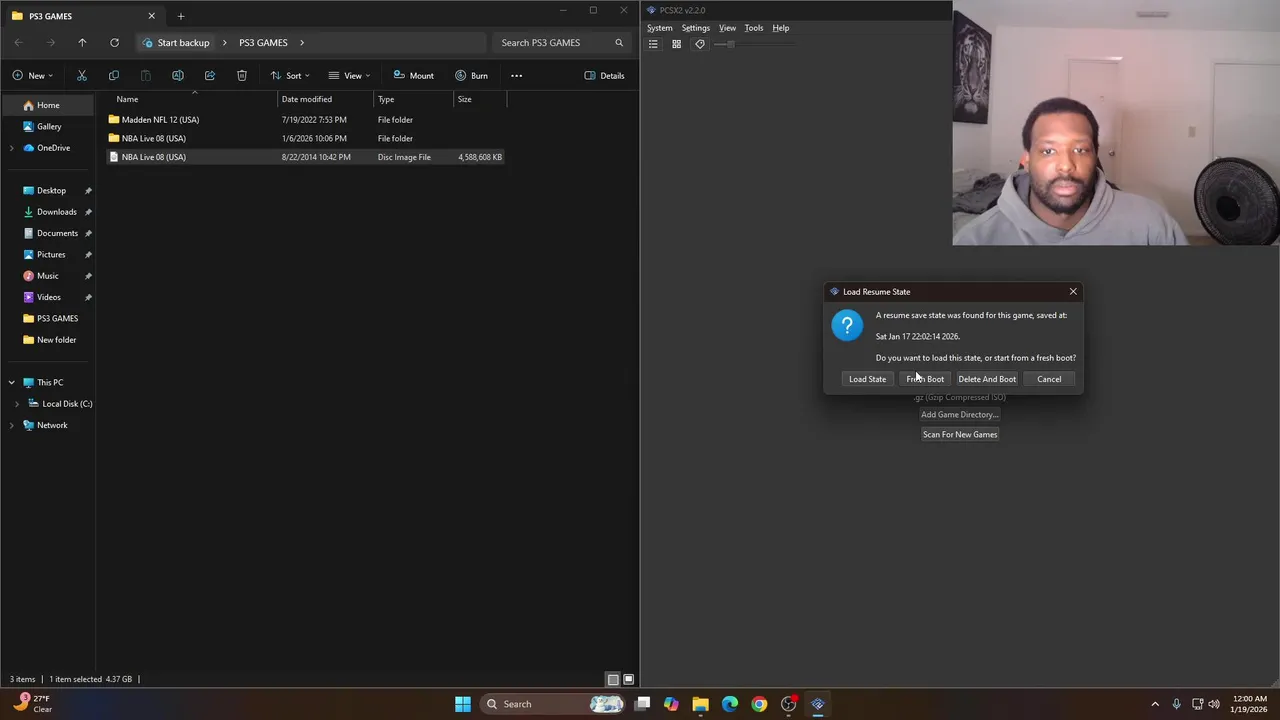Switch Explorer to details view icon
The image size is (1280, 720).
(613, 679)
